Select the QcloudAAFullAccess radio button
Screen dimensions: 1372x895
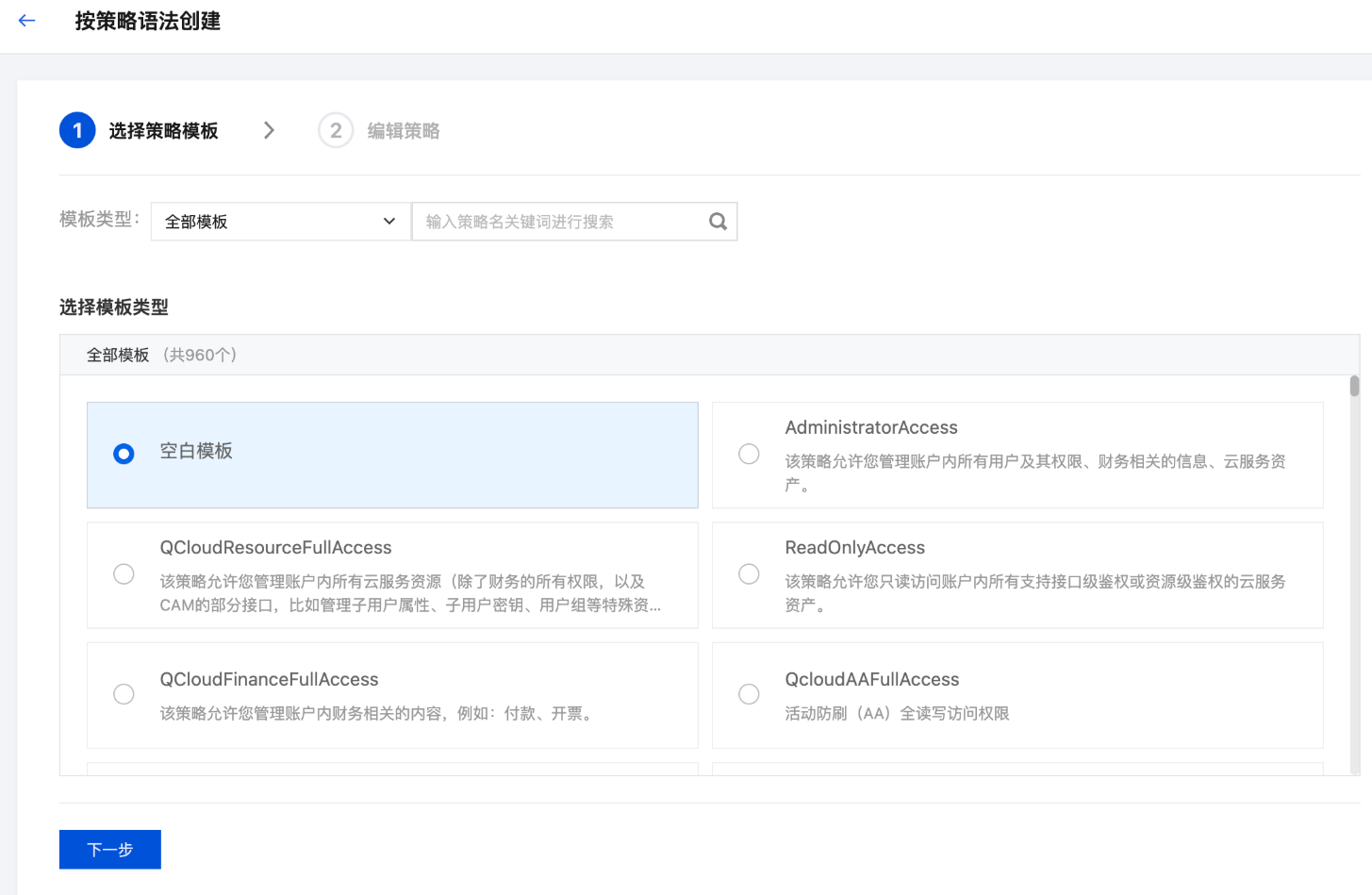pyautogui.click(x=749, y=694)
